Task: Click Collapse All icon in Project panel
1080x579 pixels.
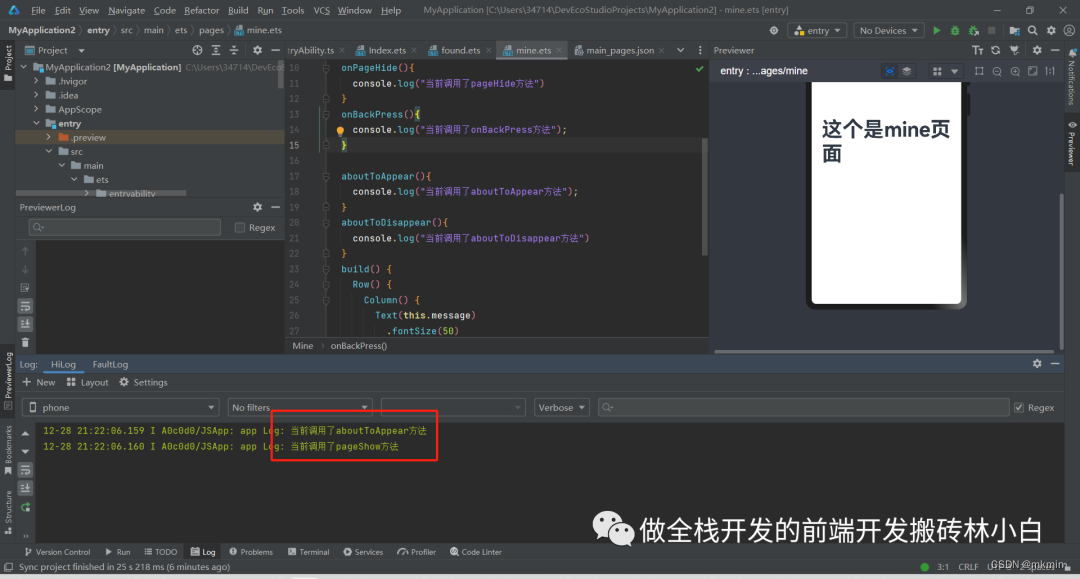Action: coord(233,50)
